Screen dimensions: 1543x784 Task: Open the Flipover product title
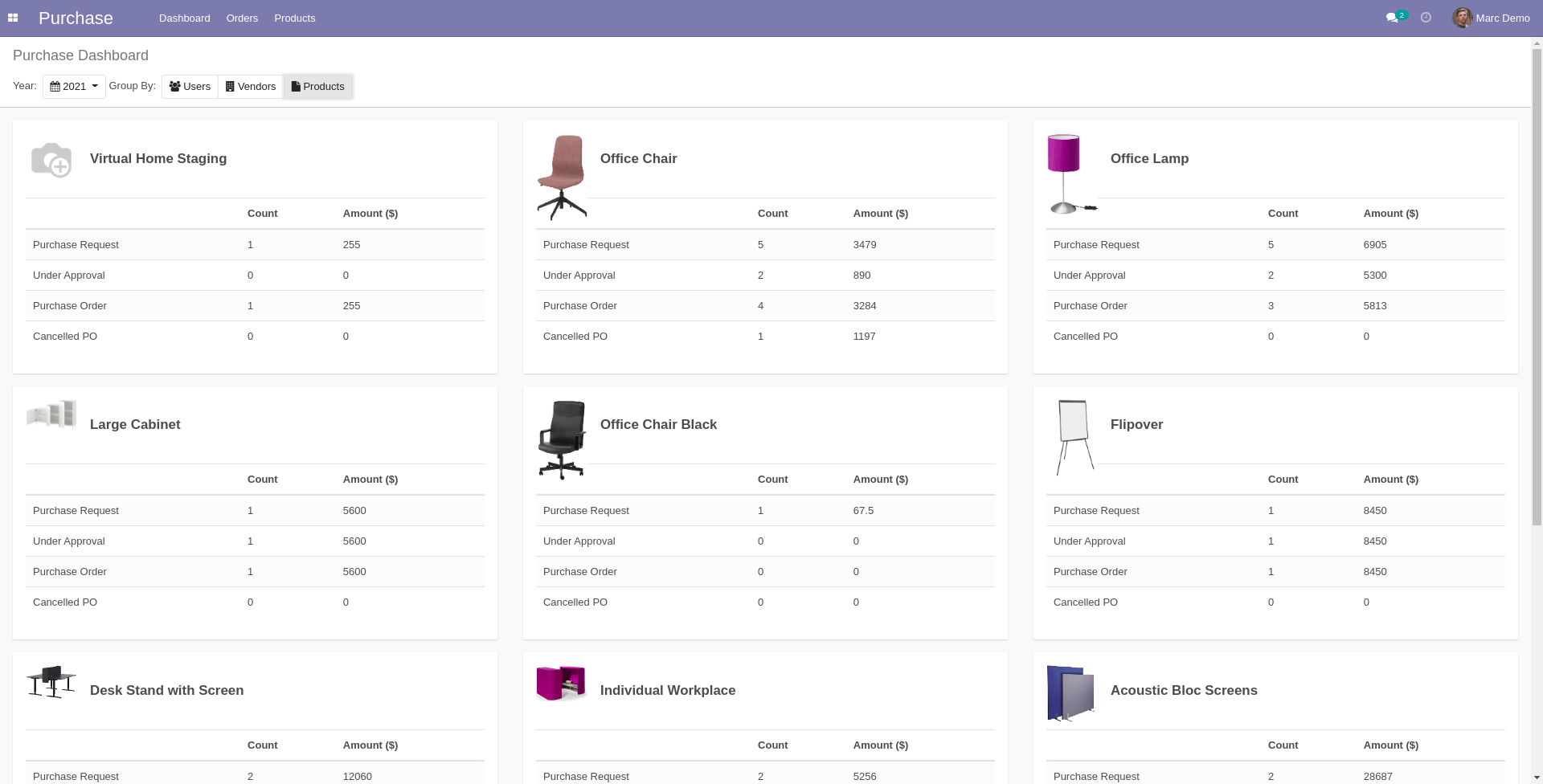pos(1136,424)
